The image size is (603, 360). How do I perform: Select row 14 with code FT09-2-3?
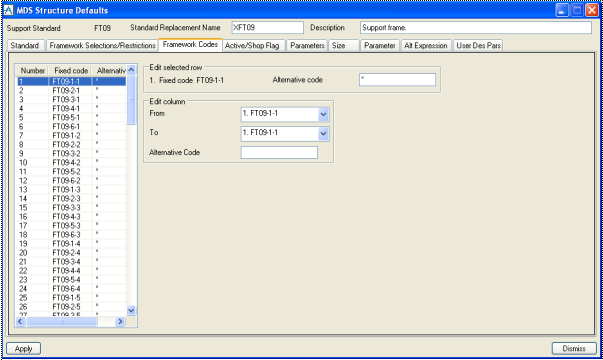[x=71, y=198]
